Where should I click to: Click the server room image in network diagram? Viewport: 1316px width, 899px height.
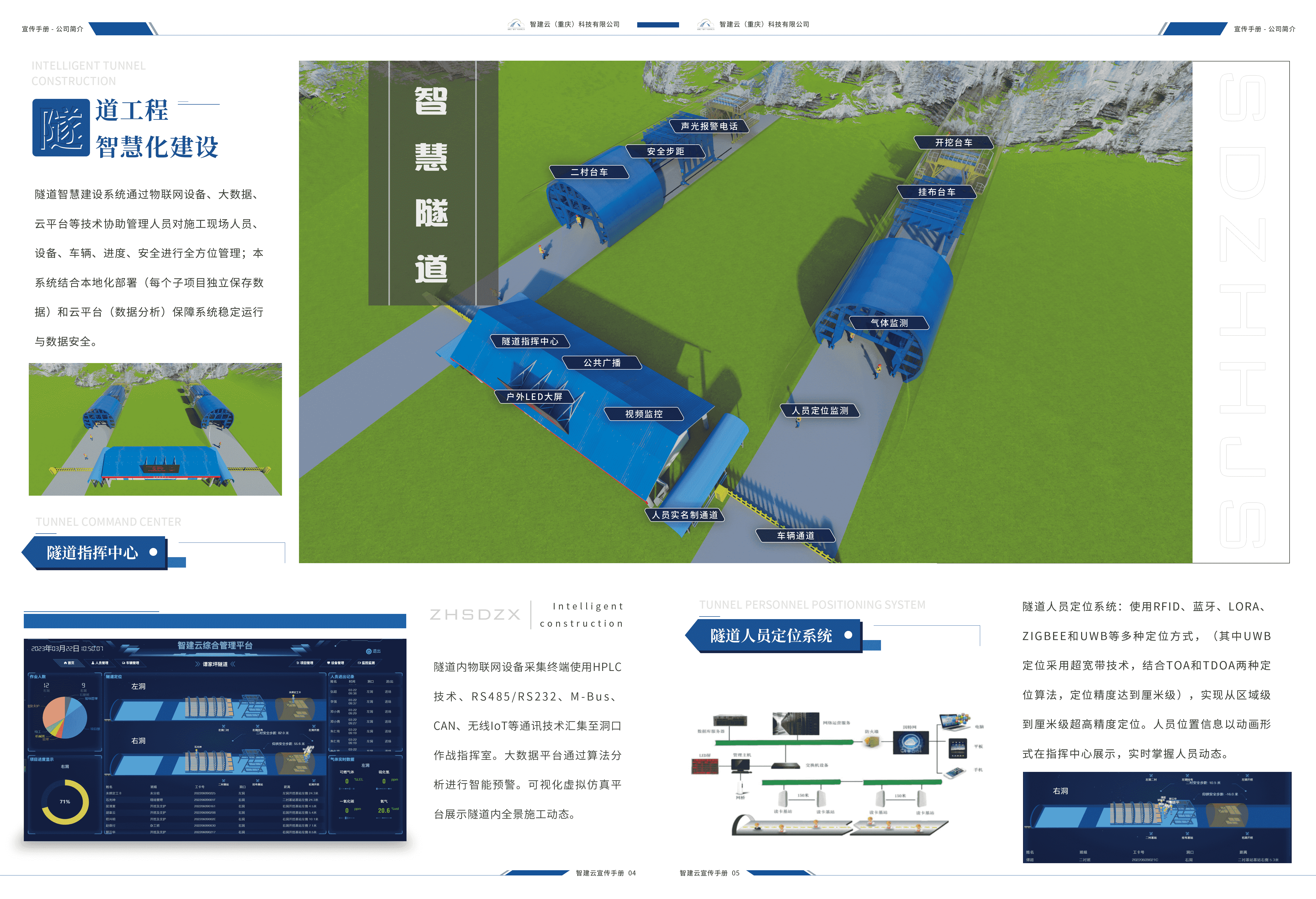click(796, 723)
